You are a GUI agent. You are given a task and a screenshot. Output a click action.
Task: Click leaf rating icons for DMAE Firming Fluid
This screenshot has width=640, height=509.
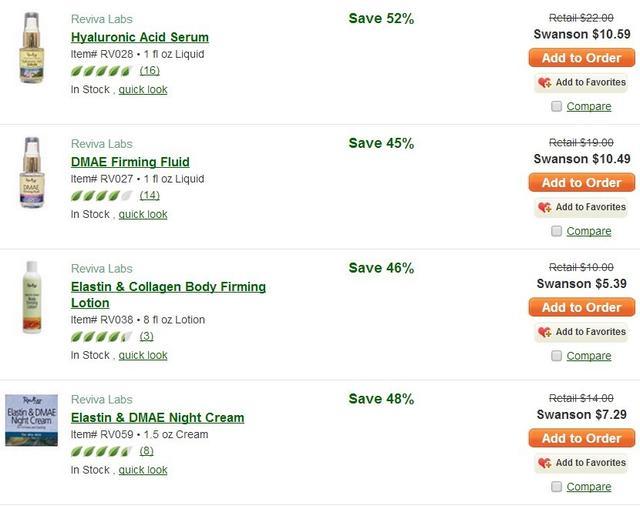tap(102, 196)
